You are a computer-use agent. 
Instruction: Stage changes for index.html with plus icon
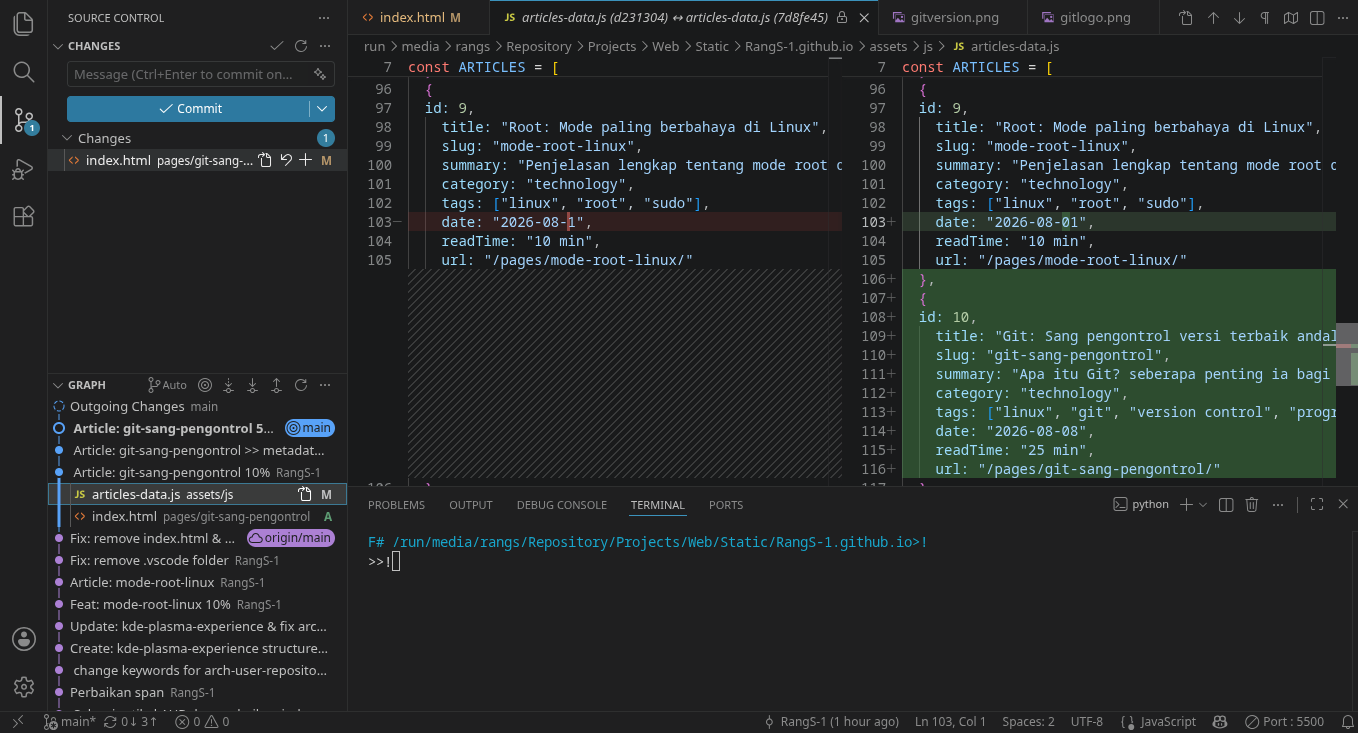click(306, 160)
